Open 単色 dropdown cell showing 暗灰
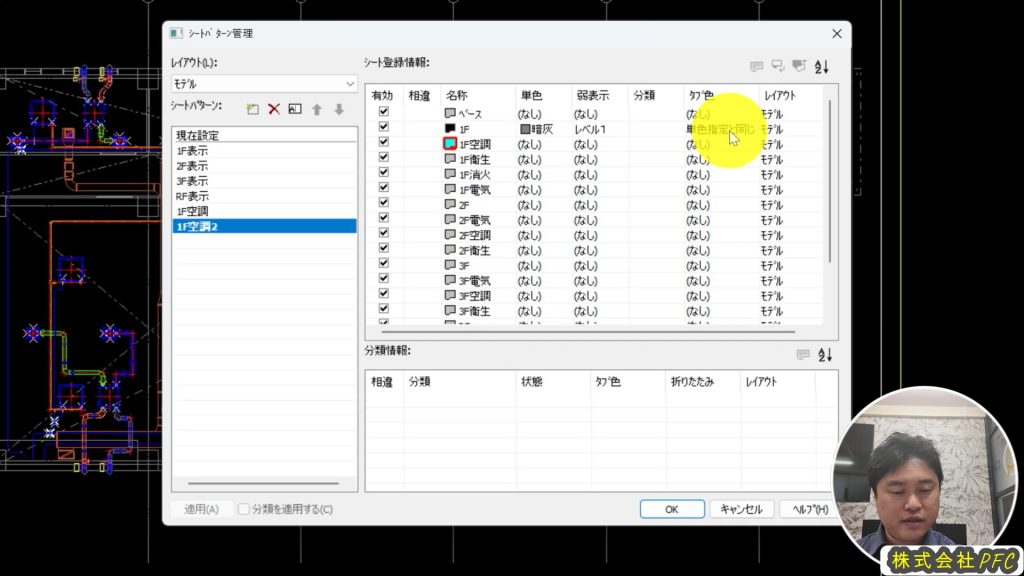 tap(543, 129)
